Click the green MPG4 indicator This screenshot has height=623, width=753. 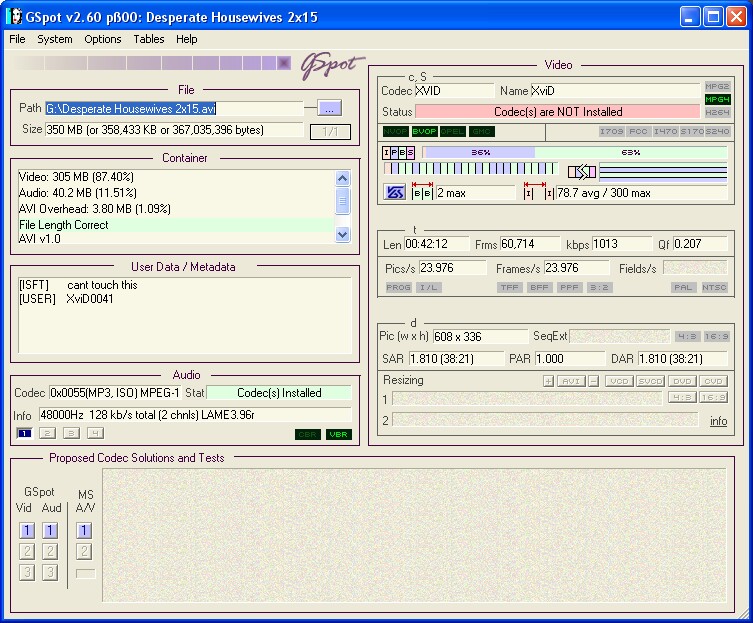pyautogui.click(x=717, y=99)
